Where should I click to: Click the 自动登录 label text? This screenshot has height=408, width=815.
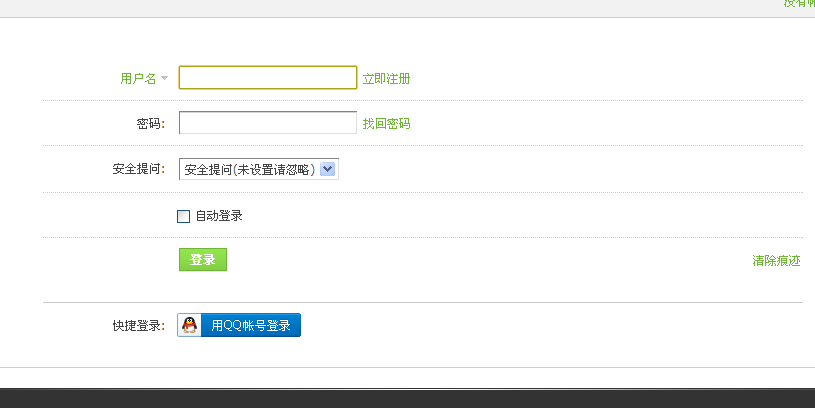pos(219,216)
